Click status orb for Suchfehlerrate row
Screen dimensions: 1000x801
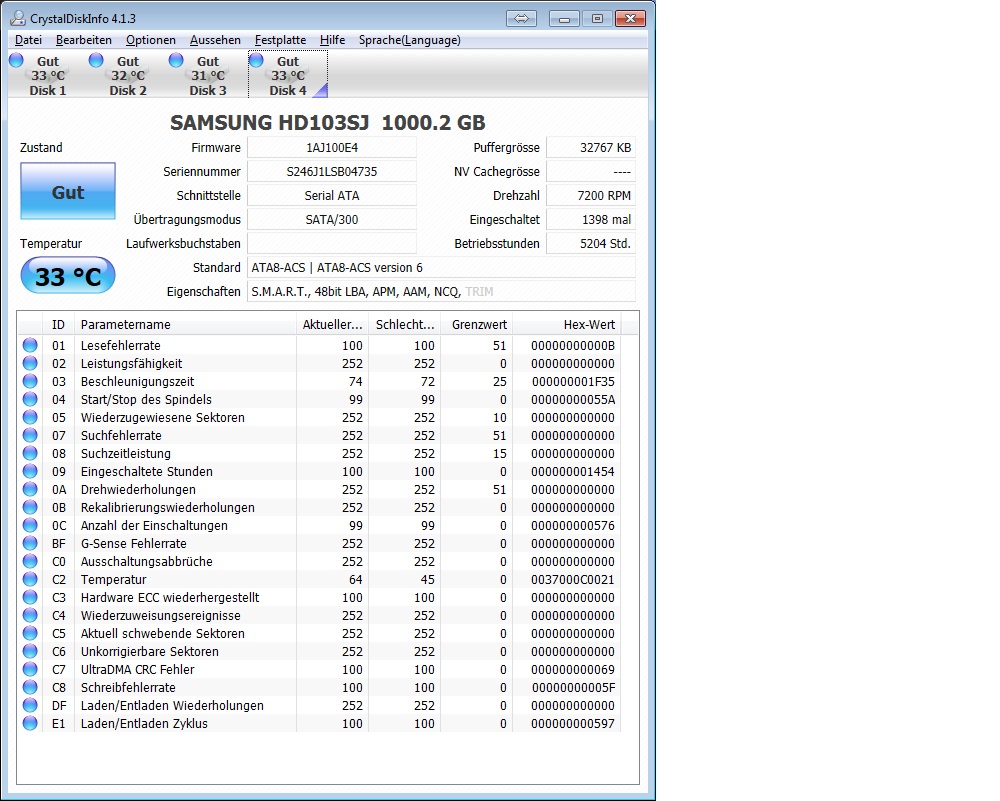(x=30, y=435)
